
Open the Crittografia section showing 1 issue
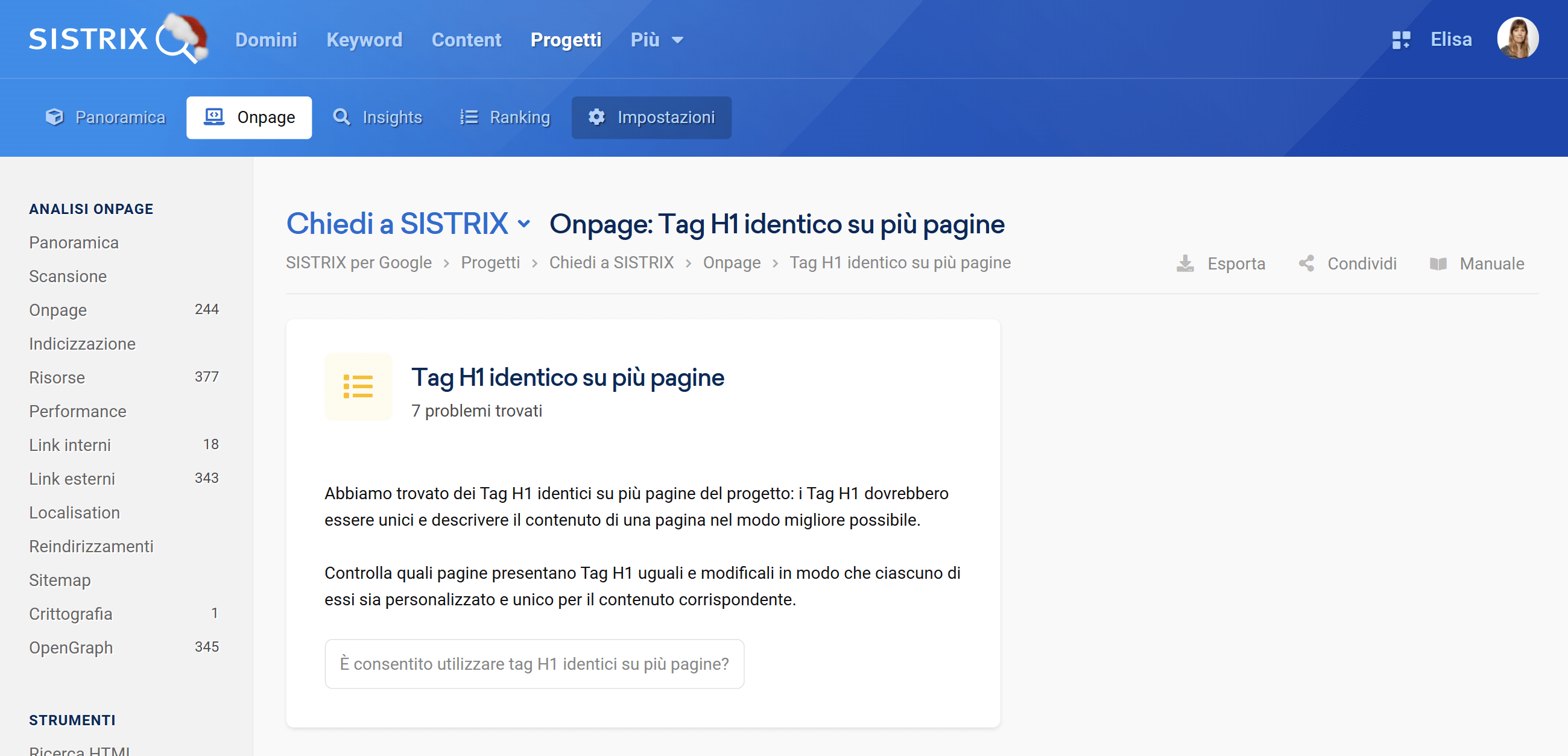click(x=71, y=614)
